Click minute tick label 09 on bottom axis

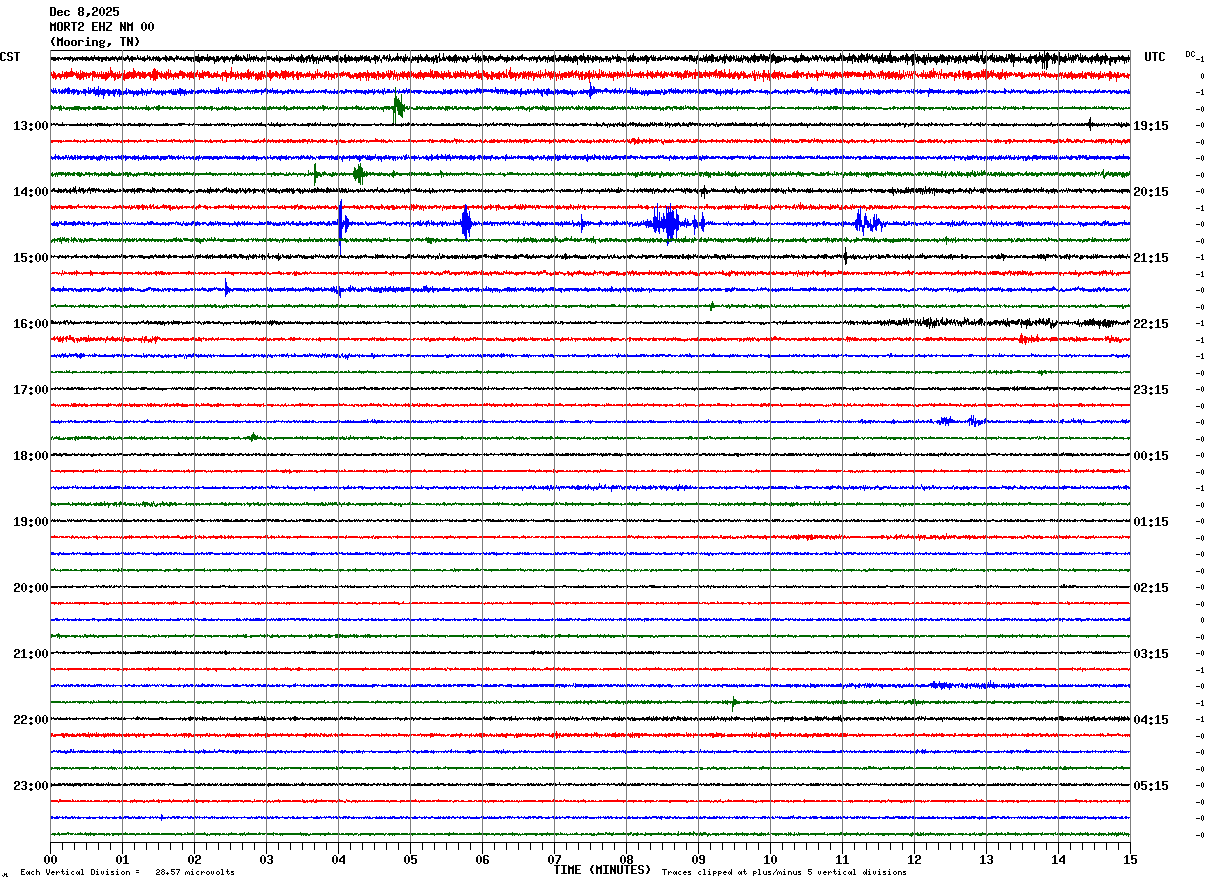pos(698,860)
